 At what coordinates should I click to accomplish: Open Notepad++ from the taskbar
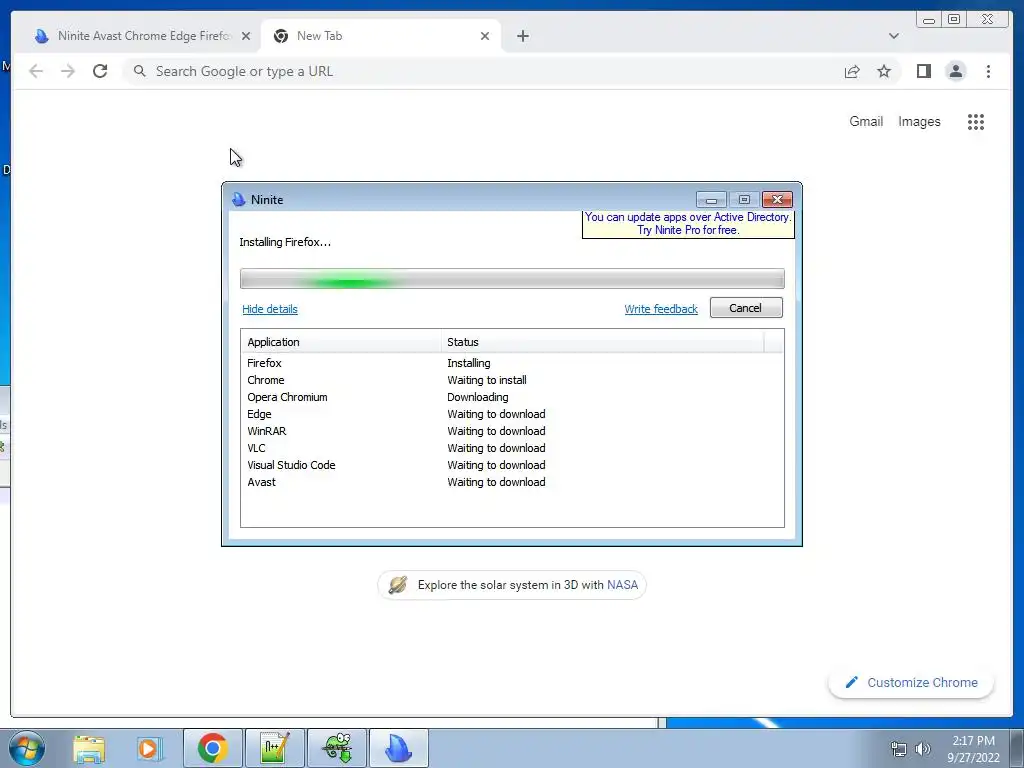[274, 748]
